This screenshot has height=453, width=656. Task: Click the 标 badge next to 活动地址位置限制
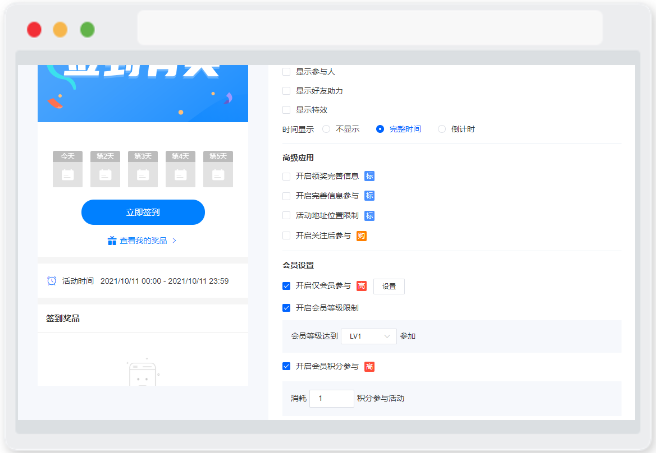click(x=369, y=215)
